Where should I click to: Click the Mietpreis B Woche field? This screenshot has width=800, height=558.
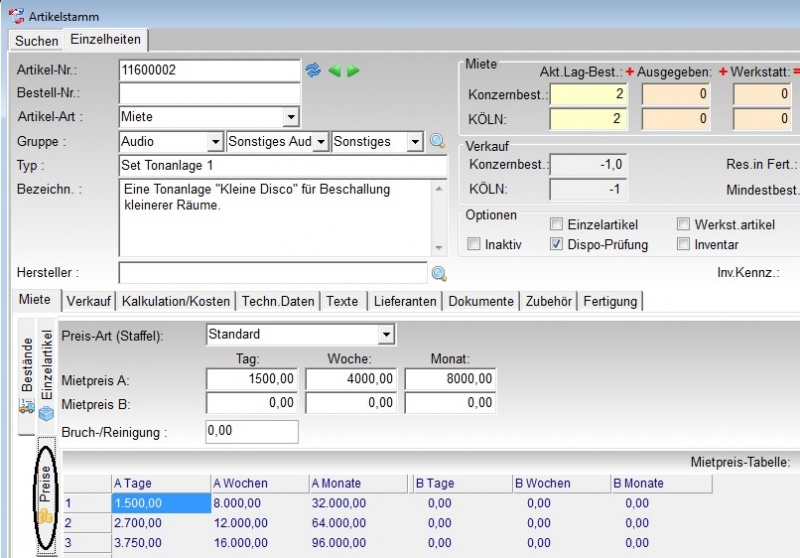tap(351, 403)
